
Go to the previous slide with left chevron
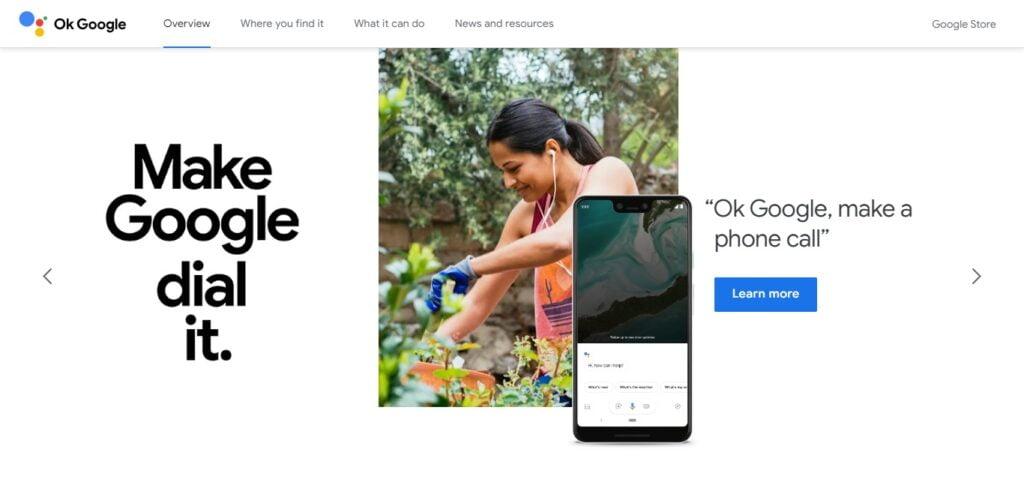coord(48,276)
